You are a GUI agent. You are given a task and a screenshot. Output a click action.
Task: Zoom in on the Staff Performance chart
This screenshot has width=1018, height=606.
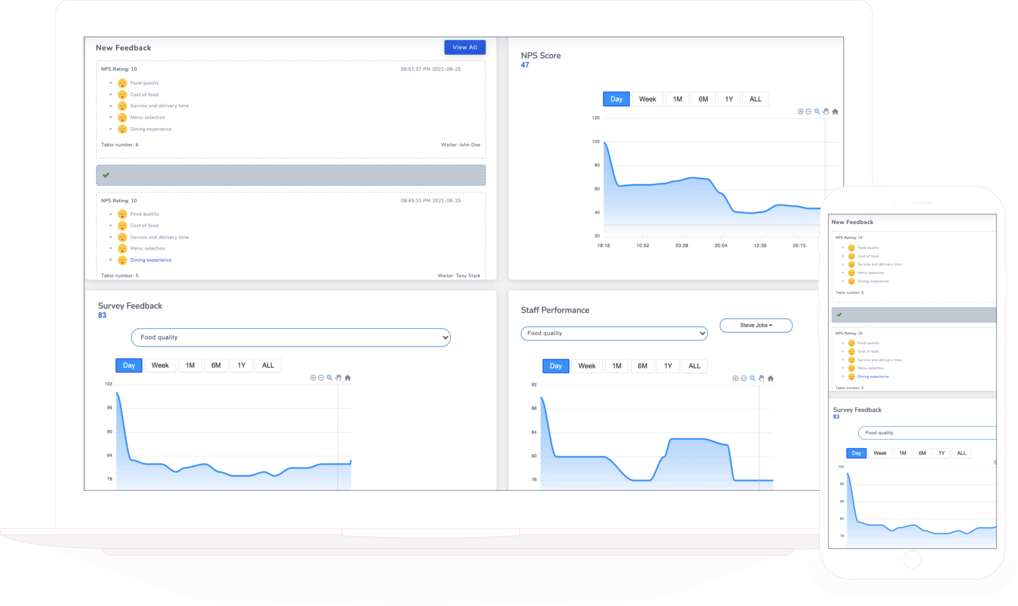735,378
